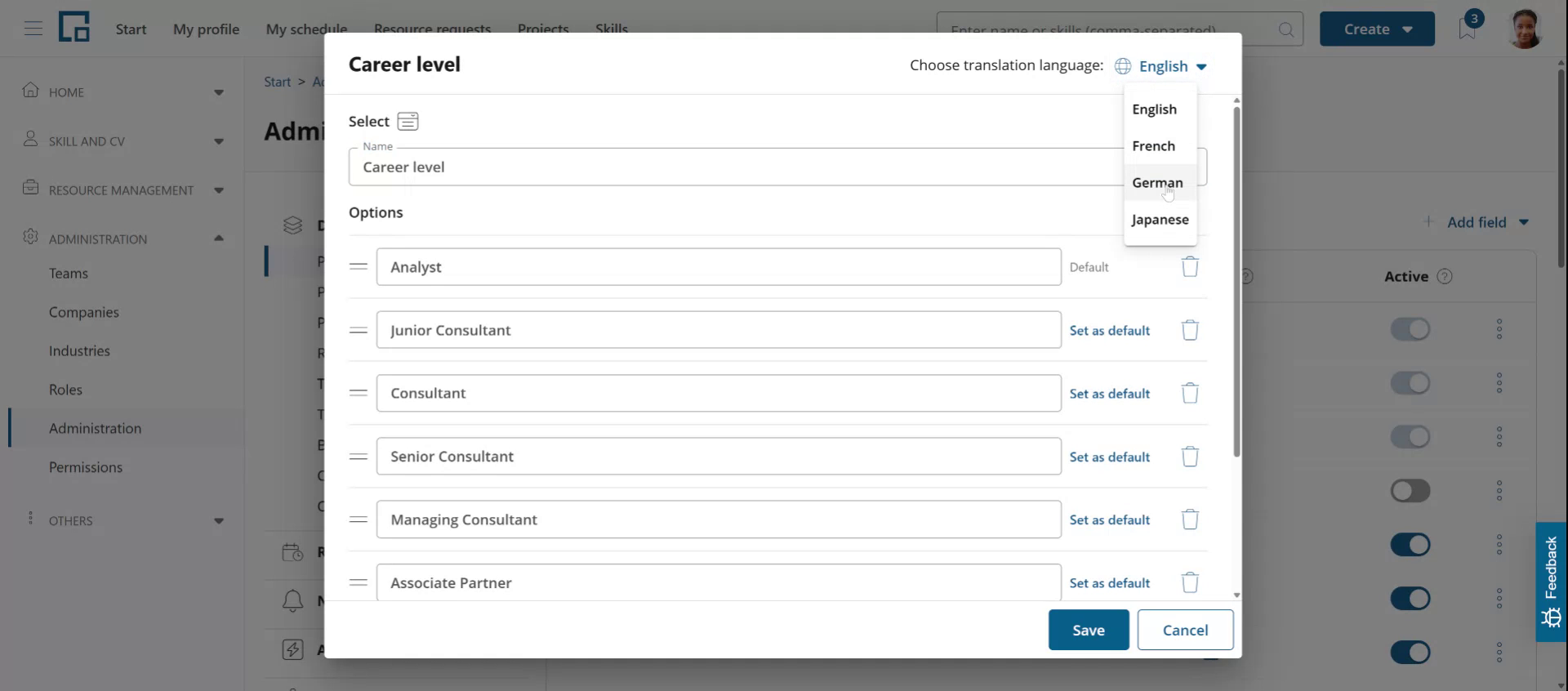
Task: Toggle the first Active switch in the list
Action: click(x=1410, y=329)
